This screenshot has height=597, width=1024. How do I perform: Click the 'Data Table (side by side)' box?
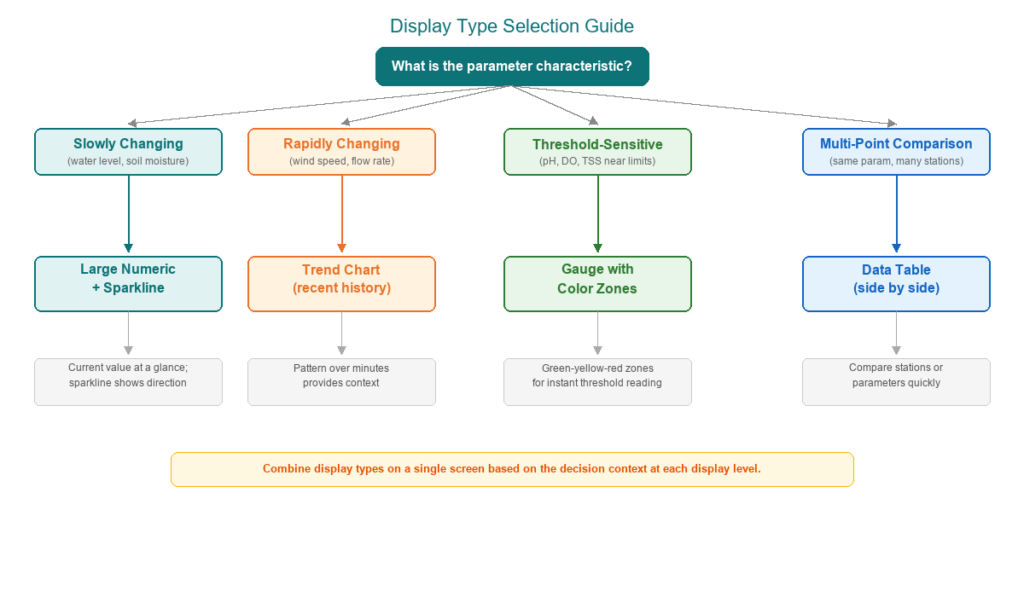point(896,284)
